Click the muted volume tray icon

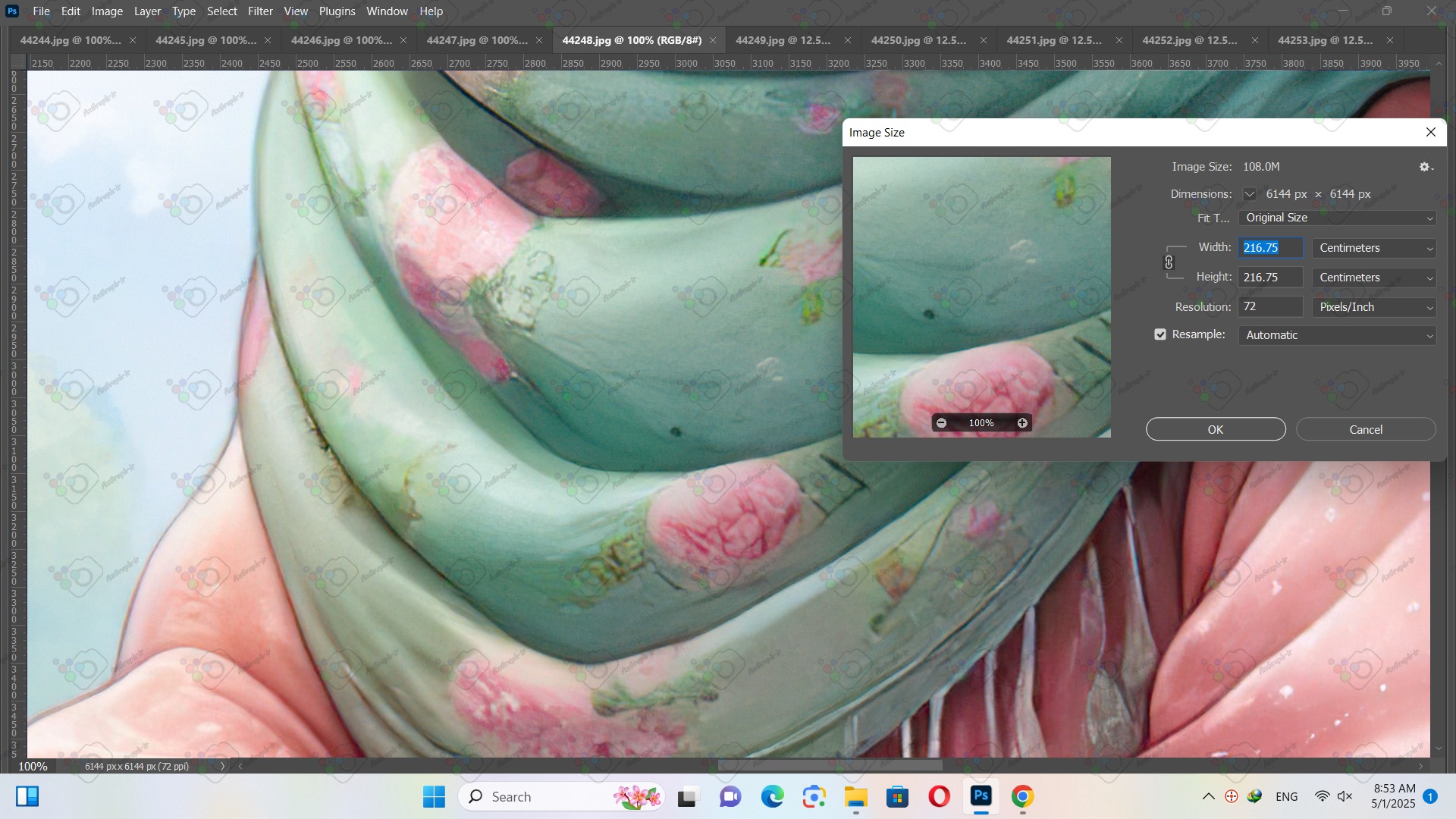pyautogui.click(x=1345, y=796)
